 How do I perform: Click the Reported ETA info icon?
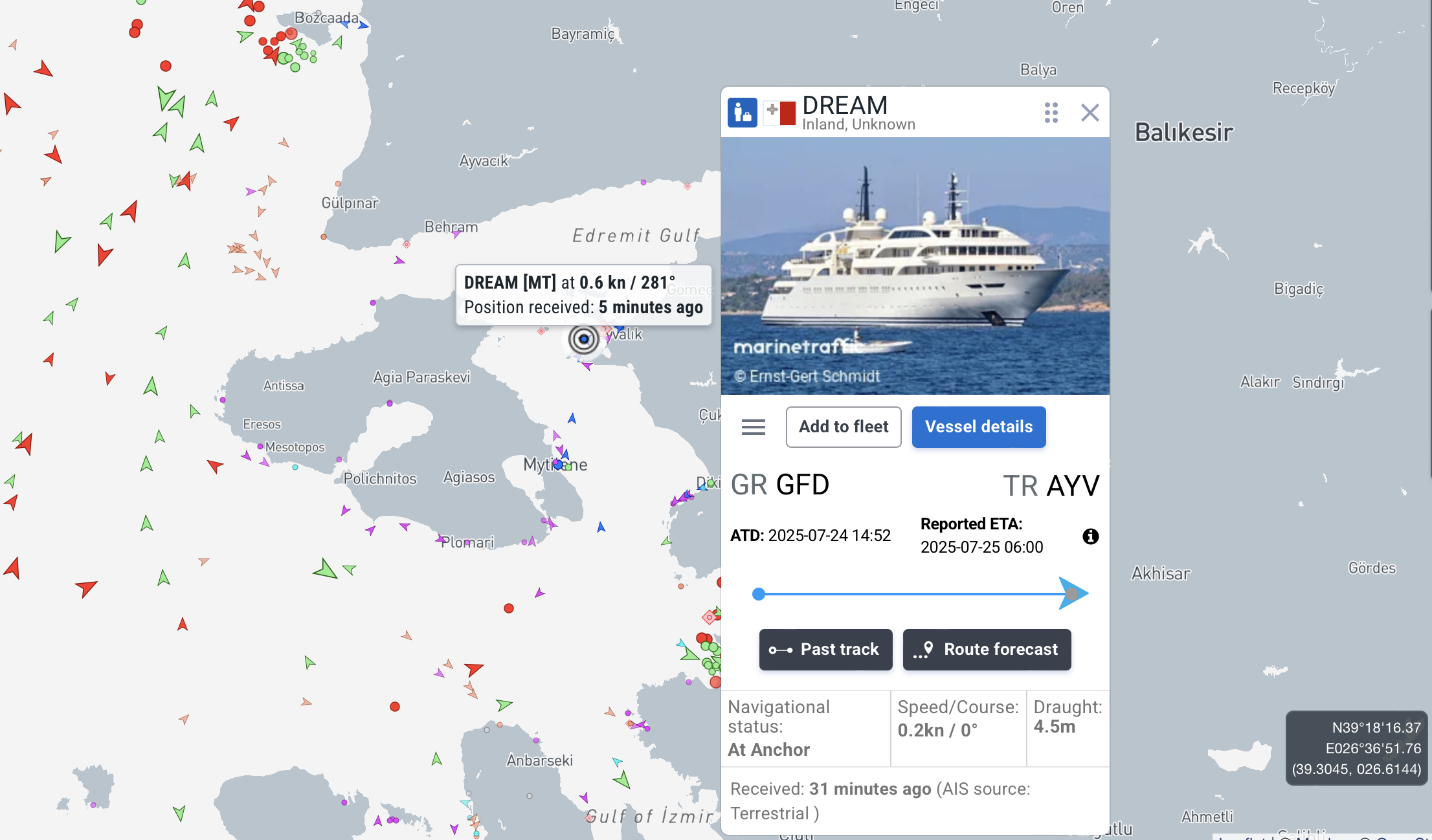(x=1090, y=536)
